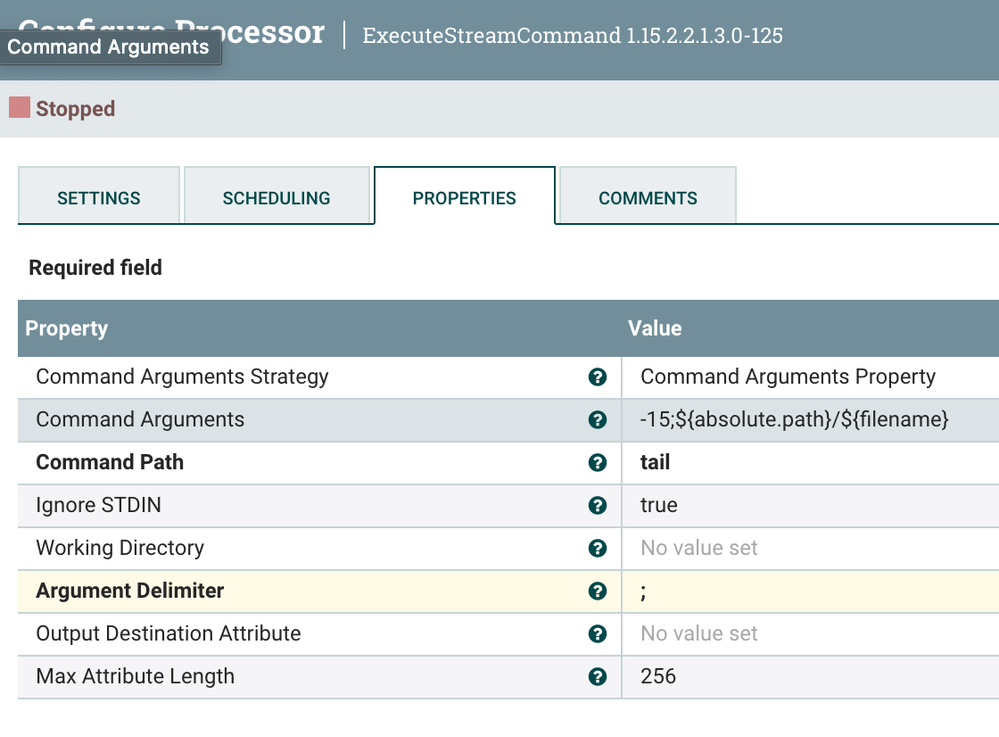999x737 pixels.
Task: Open help icon for Argument Delimiter
Action: click(x=597, y=591)
